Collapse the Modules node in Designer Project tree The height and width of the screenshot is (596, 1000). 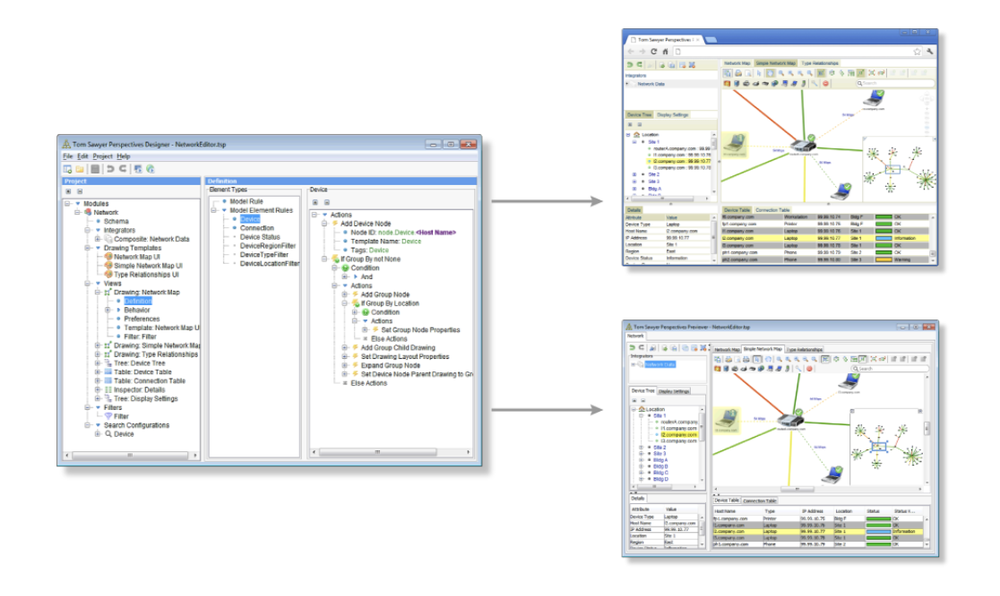pos(67,204)
